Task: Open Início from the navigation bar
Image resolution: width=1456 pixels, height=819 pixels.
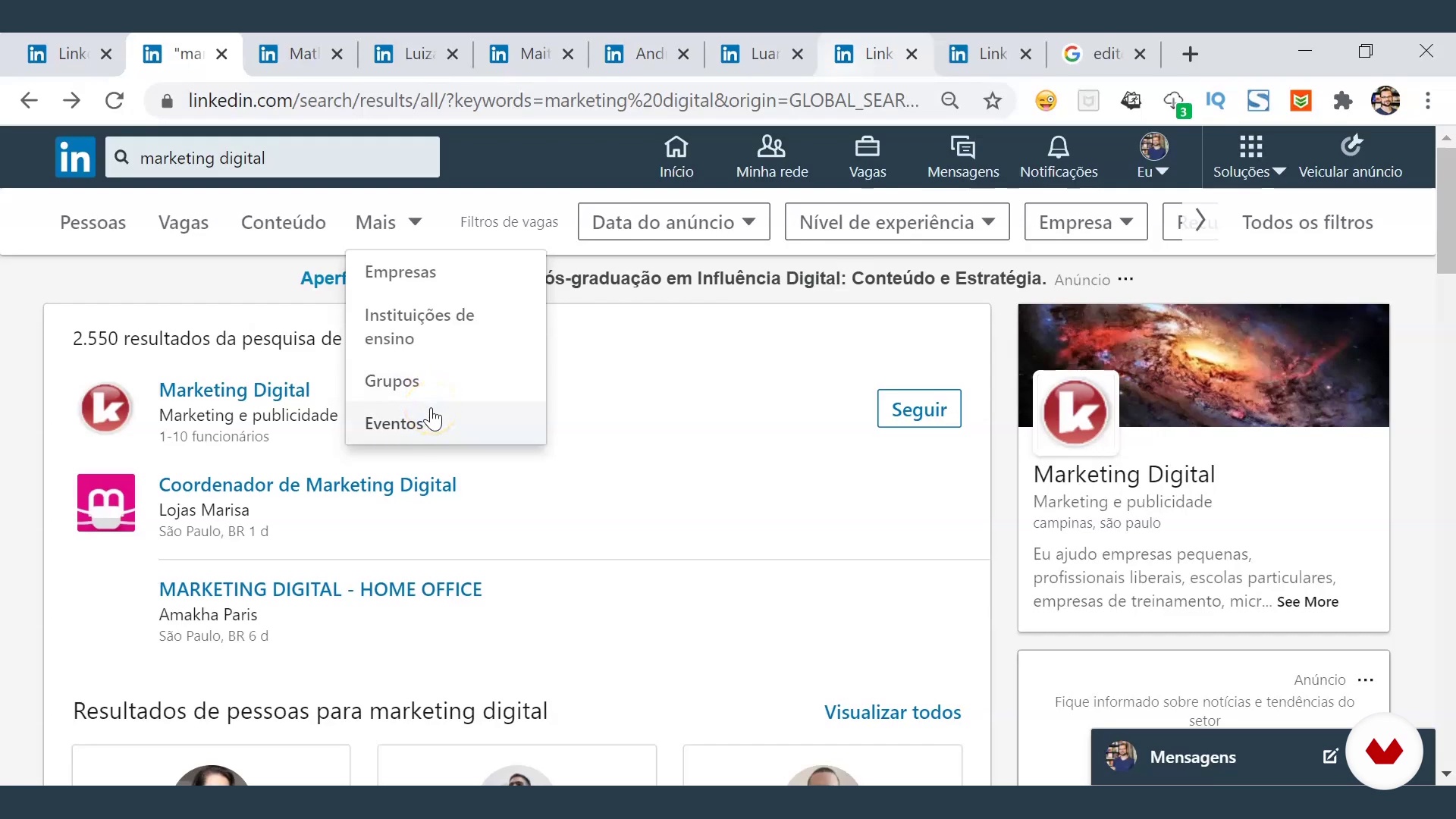Action: [676, 158]
